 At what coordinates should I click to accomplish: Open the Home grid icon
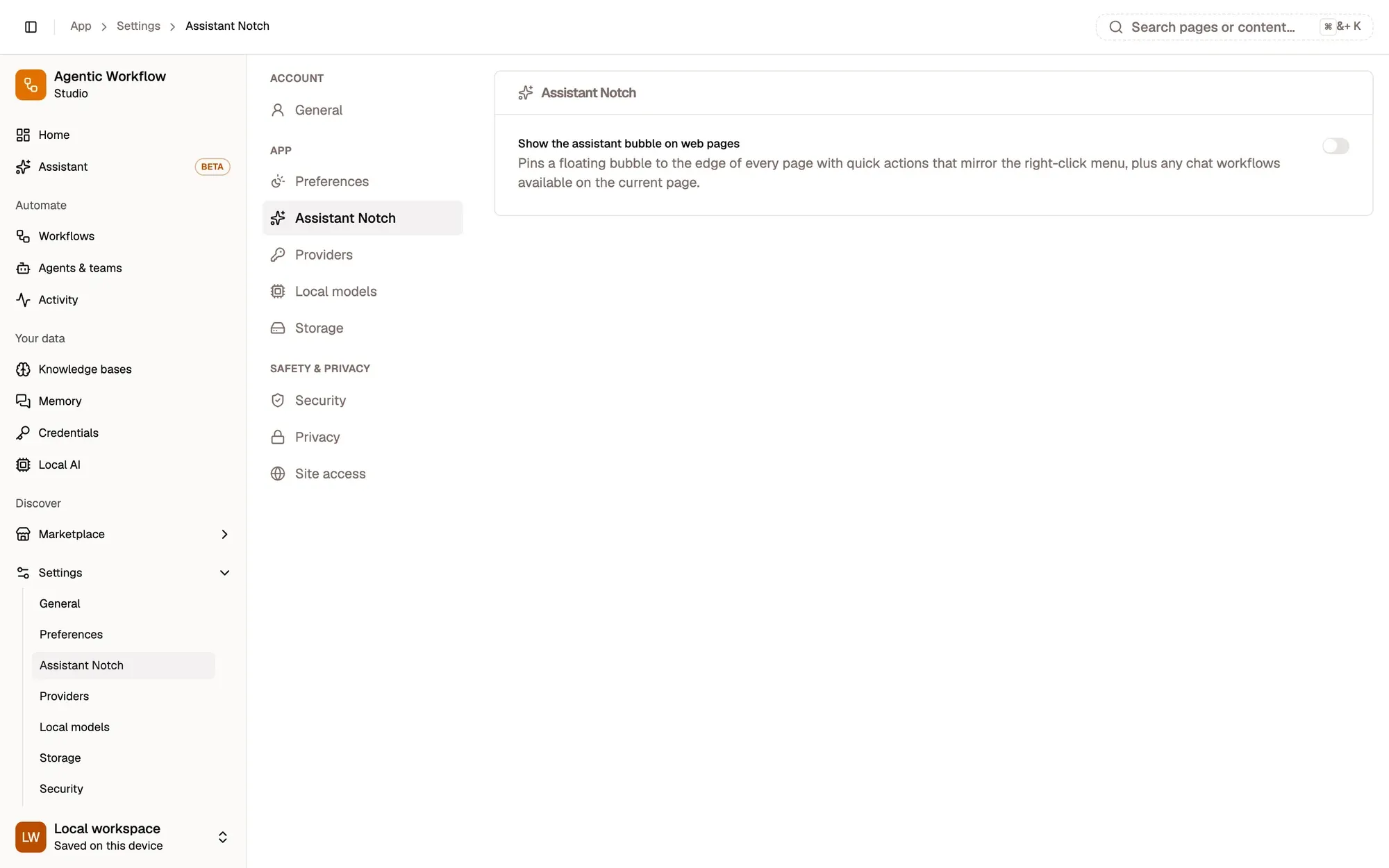(23, 135)
